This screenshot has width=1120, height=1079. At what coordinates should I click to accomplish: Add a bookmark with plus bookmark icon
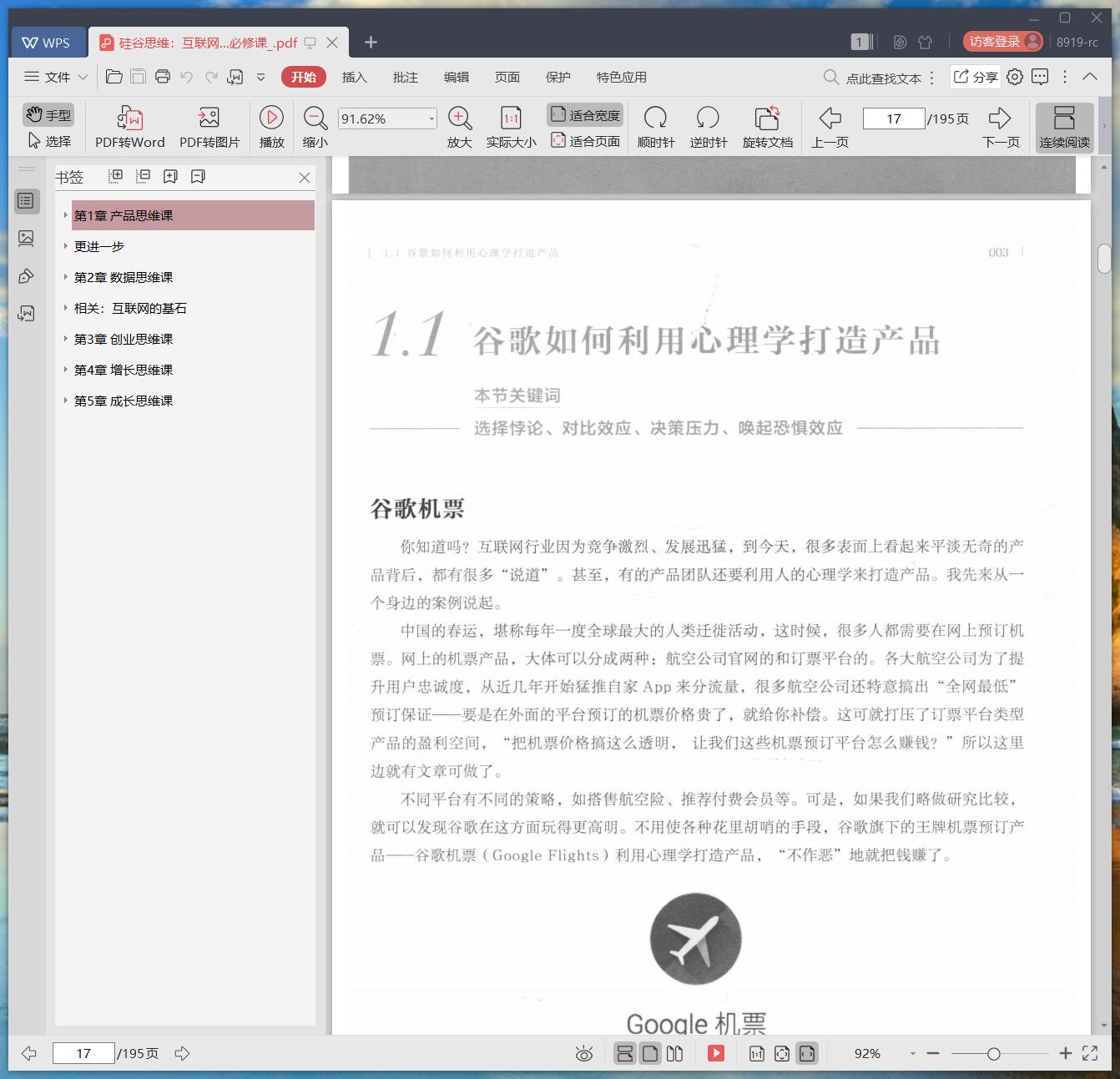tap(171, 176)
